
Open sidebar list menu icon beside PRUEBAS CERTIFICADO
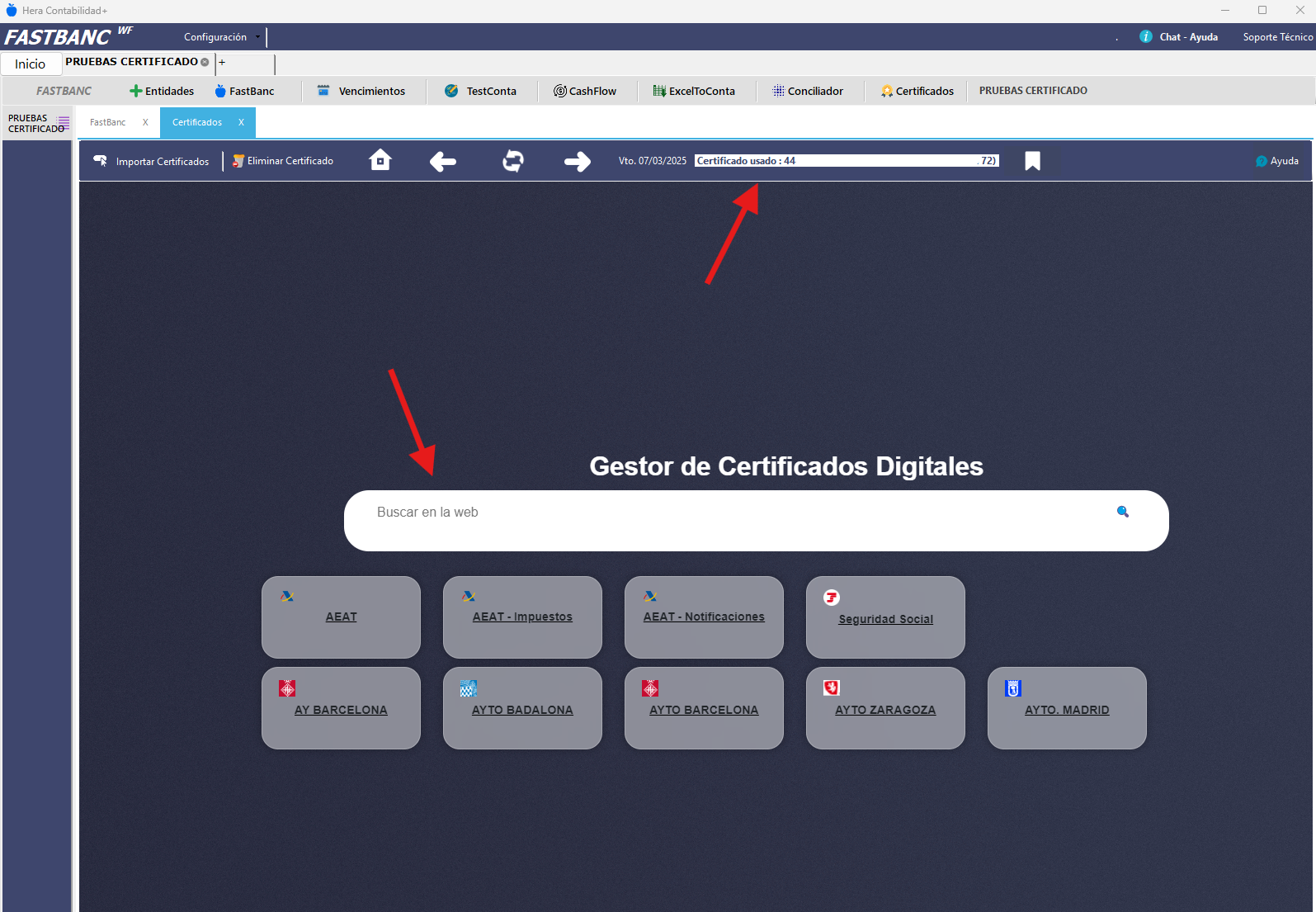click(x=64, y=121)
